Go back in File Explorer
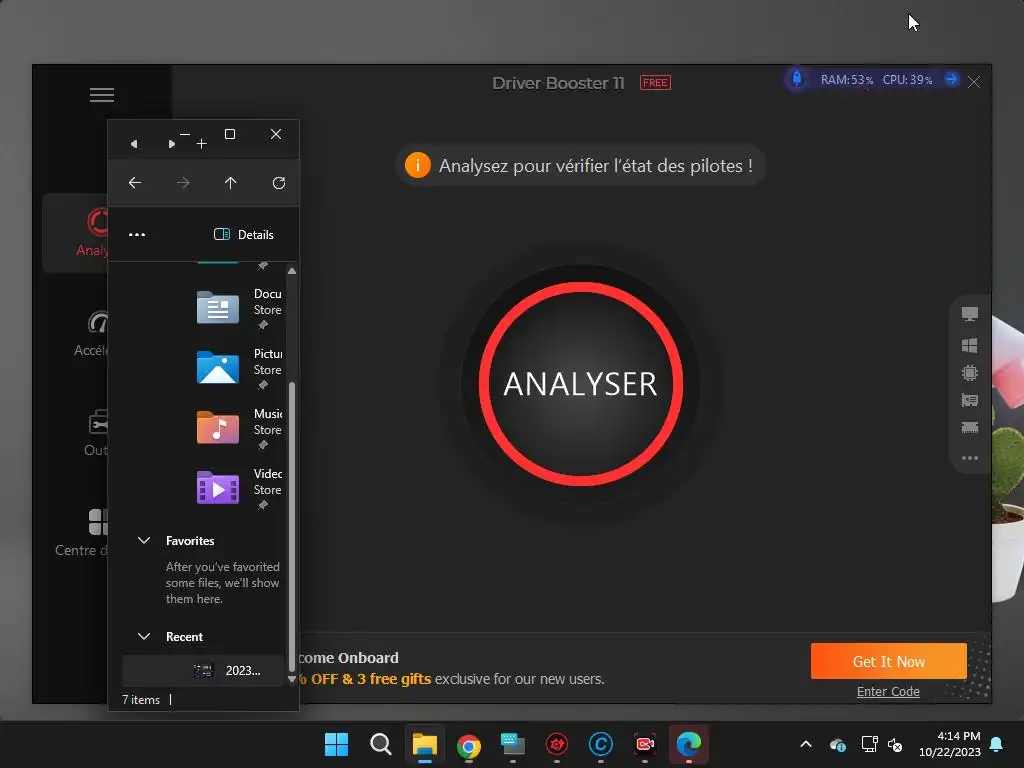Screen dimensions: 1024x768 coord(135,183)
